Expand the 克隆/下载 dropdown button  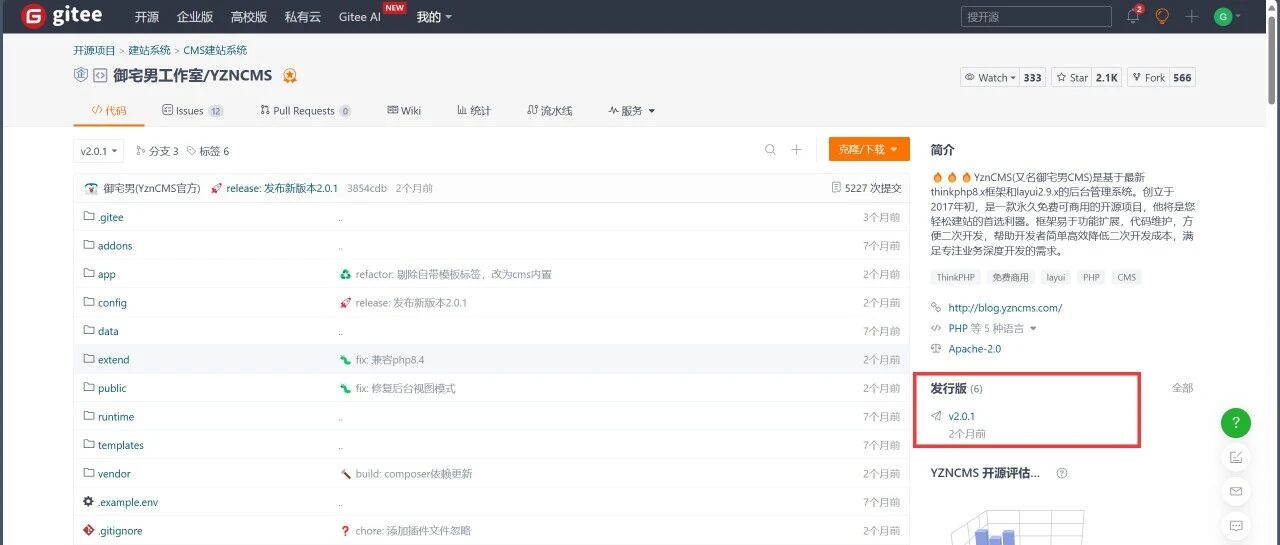tap(869, 149)
